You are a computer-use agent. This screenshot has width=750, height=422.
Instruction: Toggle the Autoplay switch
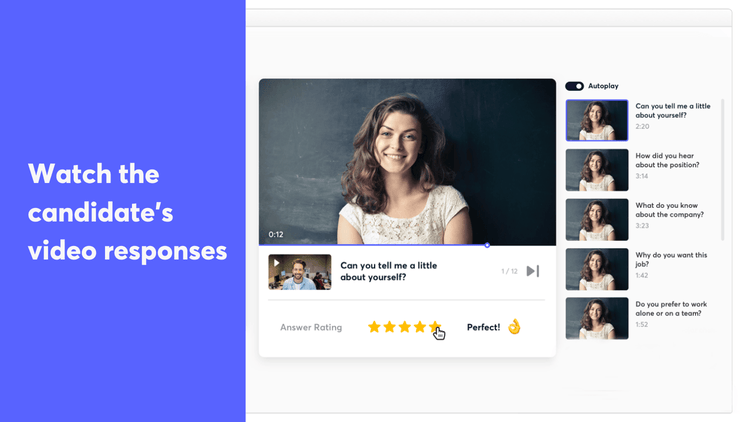click(x=574, y=86)
